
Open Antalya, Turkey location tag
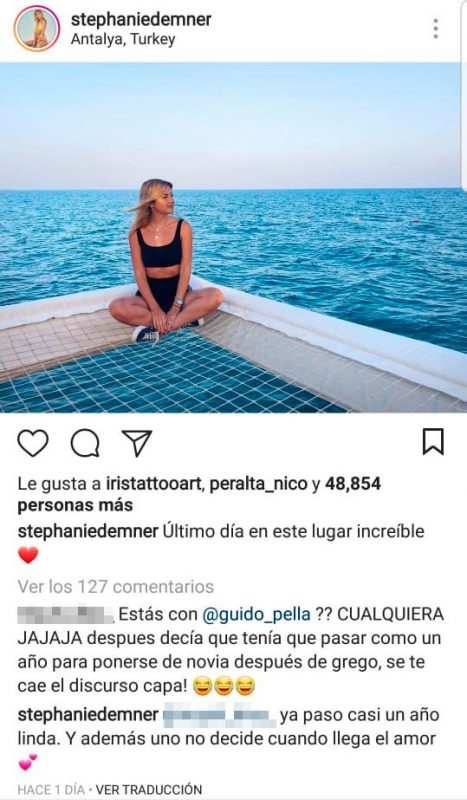[x=123, y=39]
